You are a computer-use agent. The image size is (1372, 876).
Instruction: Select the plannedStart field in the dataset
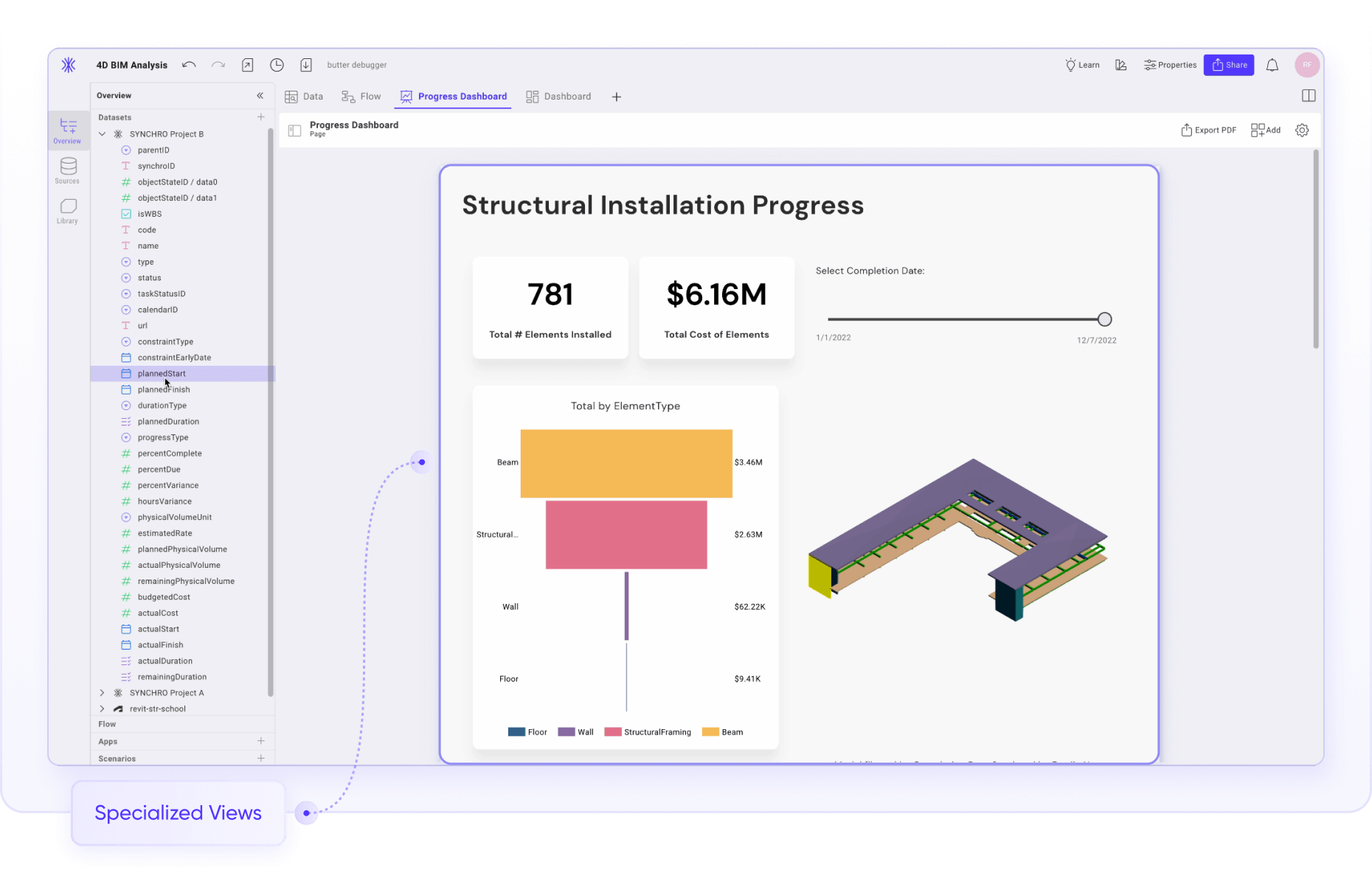point(162,374)
